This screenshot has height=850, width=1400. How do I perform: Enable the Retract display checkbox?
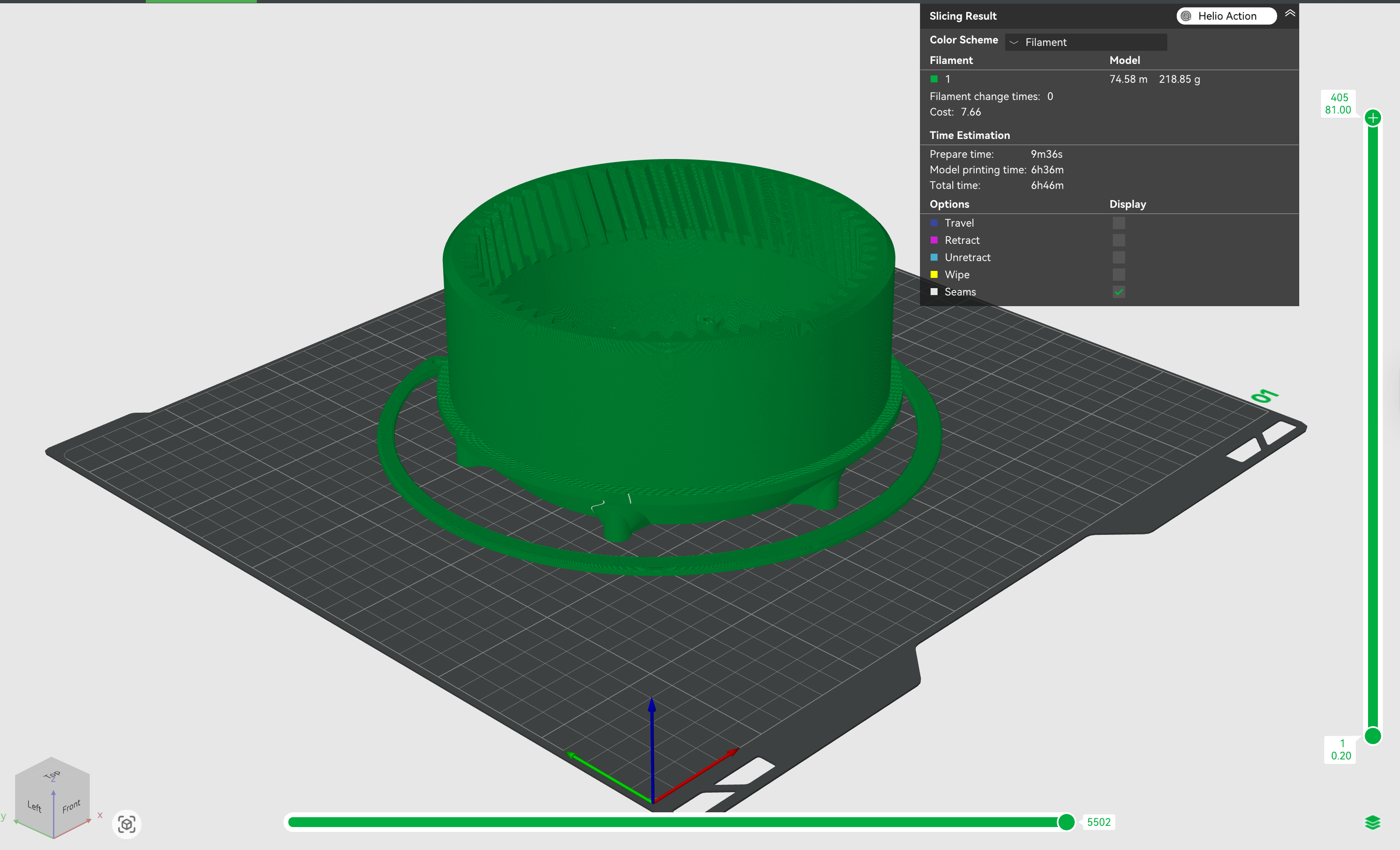(1119, 240)
